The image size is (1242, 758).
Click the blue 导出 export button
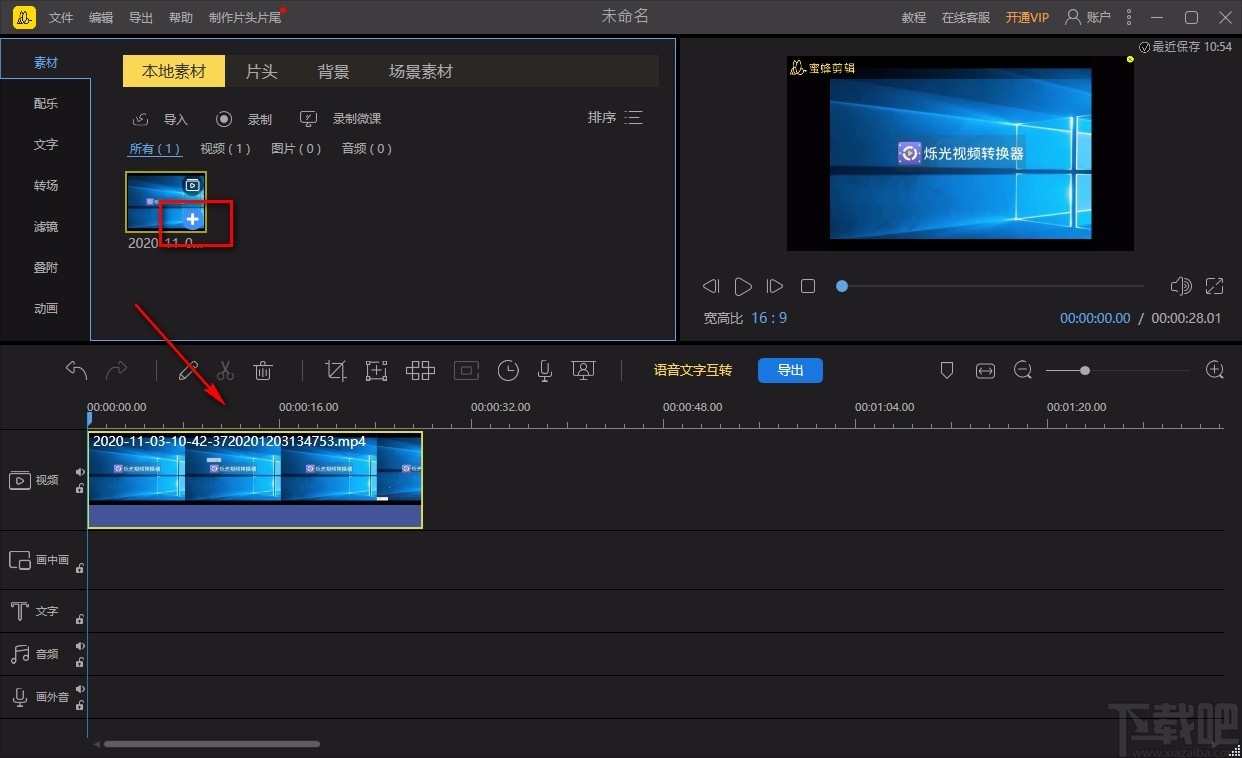pyautogui.click(x=790, y=370)
